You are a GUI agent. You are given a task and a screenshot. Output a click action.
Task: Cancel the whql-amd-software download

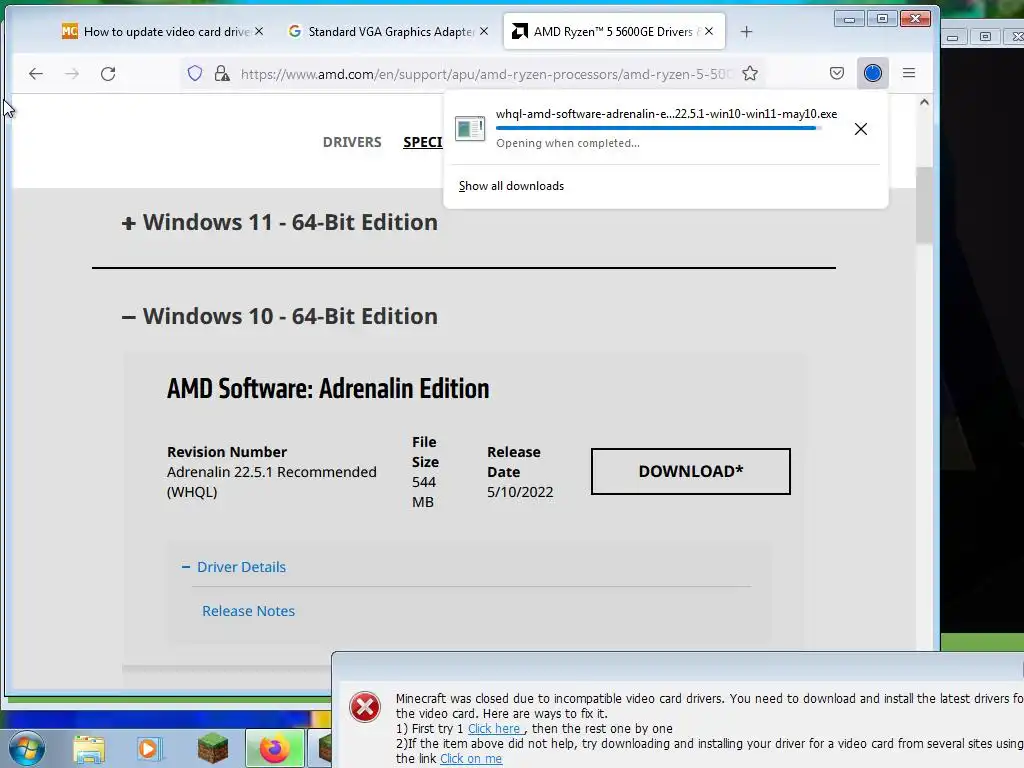coord(861,129)
